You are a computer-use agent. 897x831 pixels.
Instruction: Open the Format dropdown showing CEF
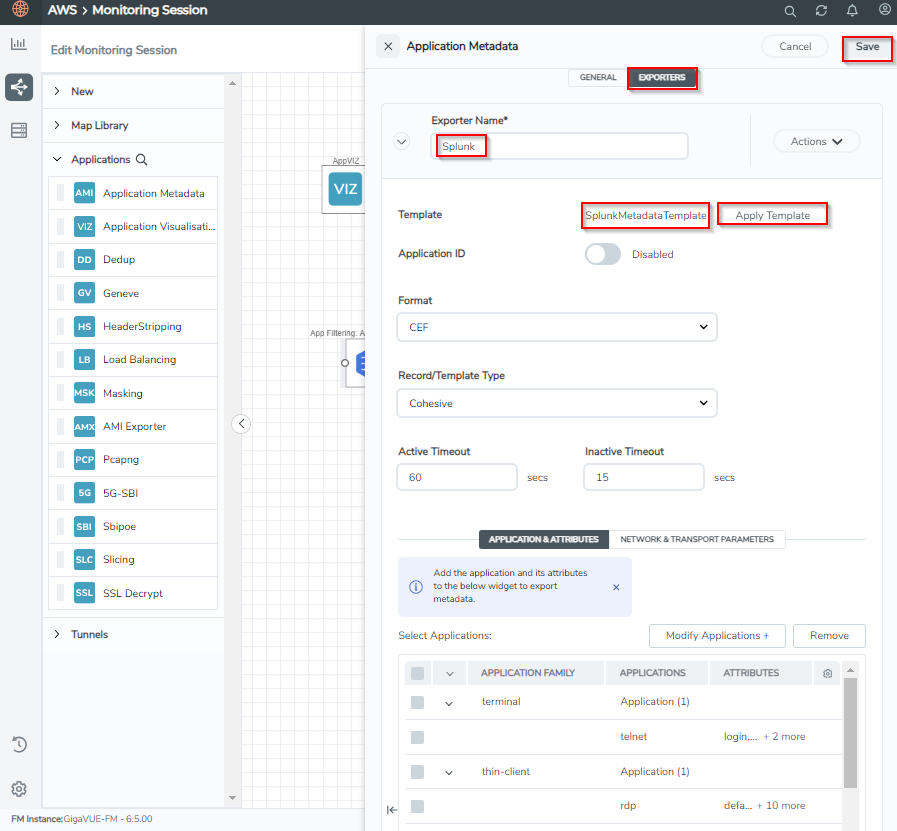[557, 327]
